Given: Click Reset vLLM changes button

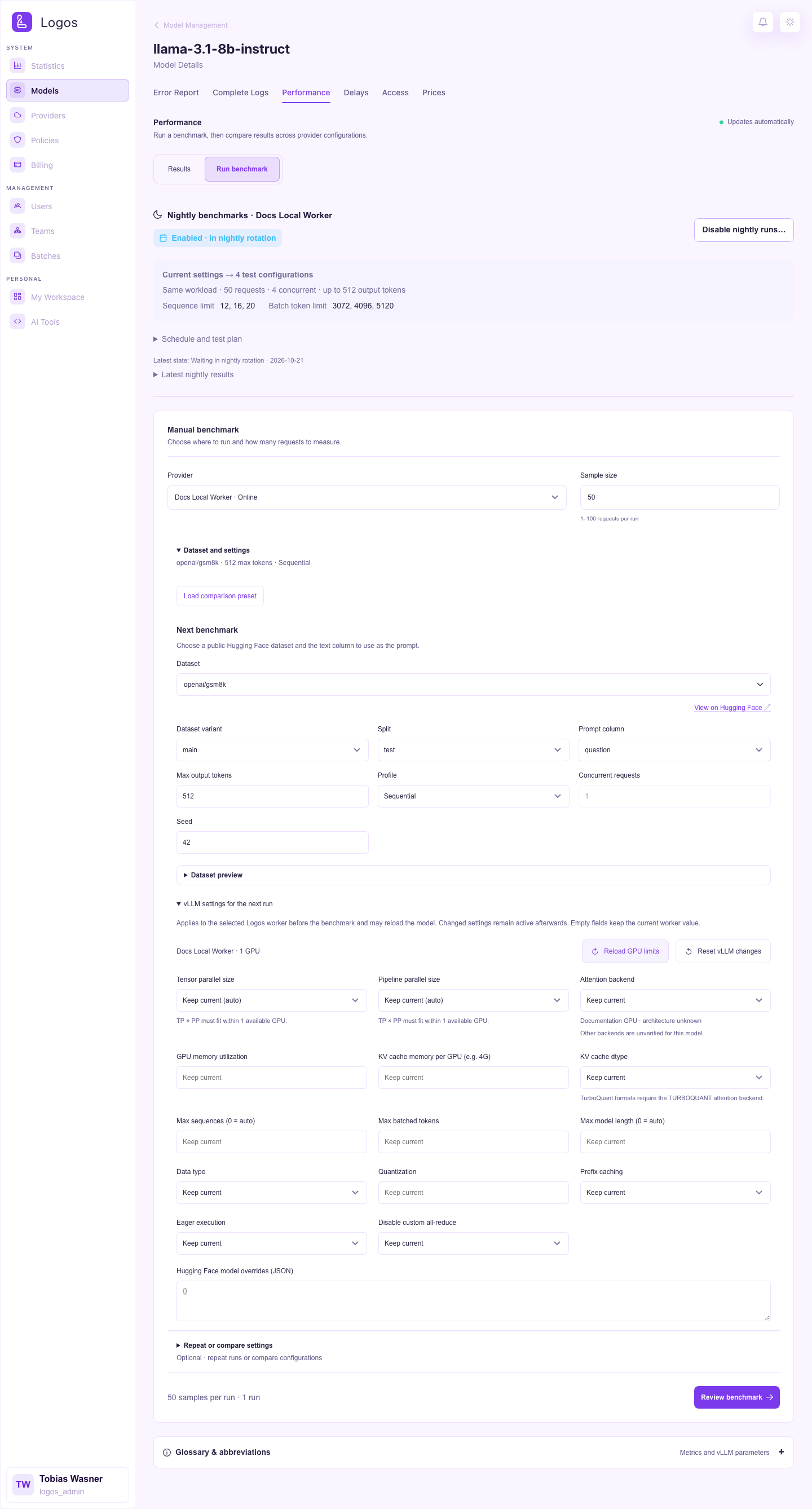Looking at the screenshot, I should (x=723, y=951).
